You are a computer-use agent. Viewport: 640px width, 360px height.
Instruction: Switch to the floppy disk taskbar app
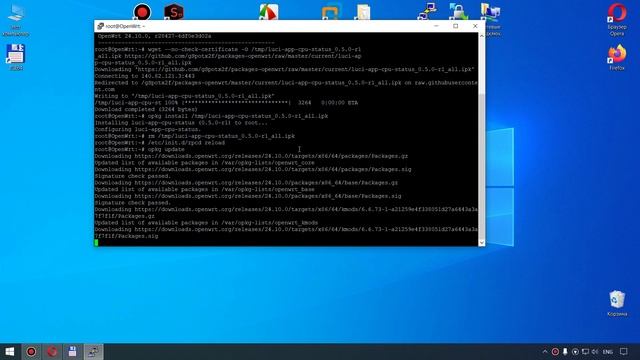pos(73,351)
